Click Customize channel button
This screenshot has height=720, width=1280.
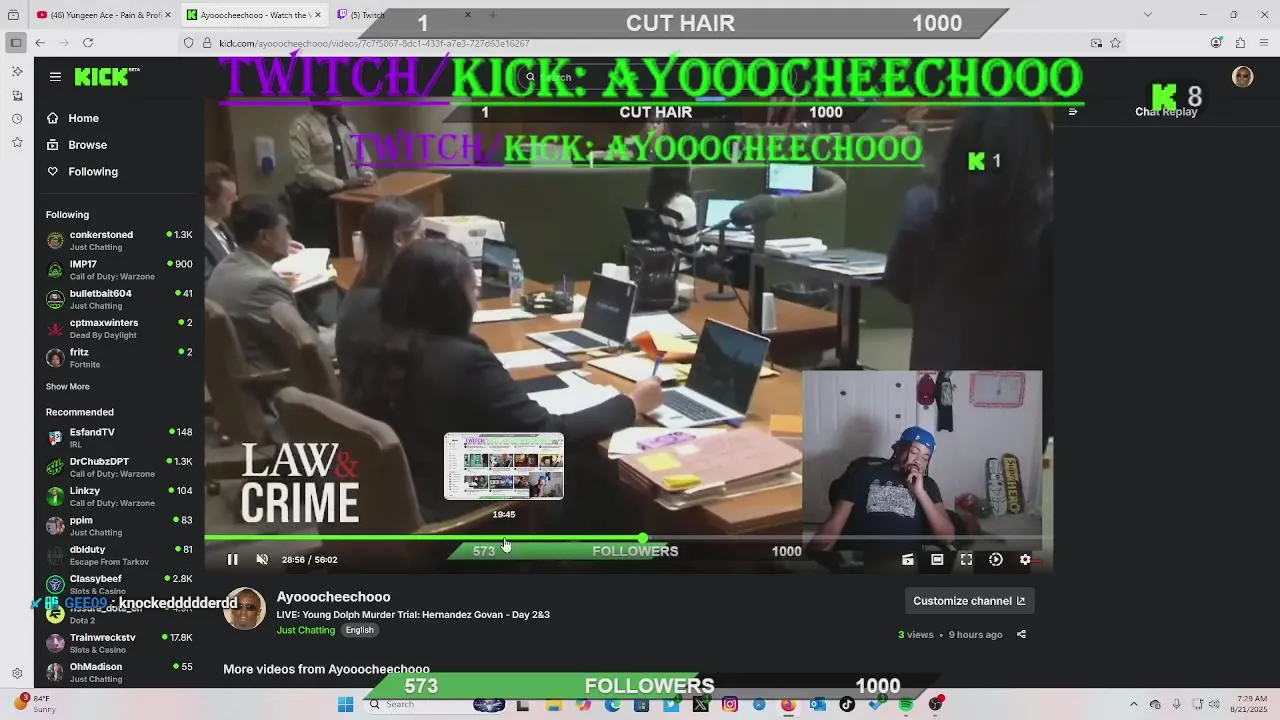(969, 601)
